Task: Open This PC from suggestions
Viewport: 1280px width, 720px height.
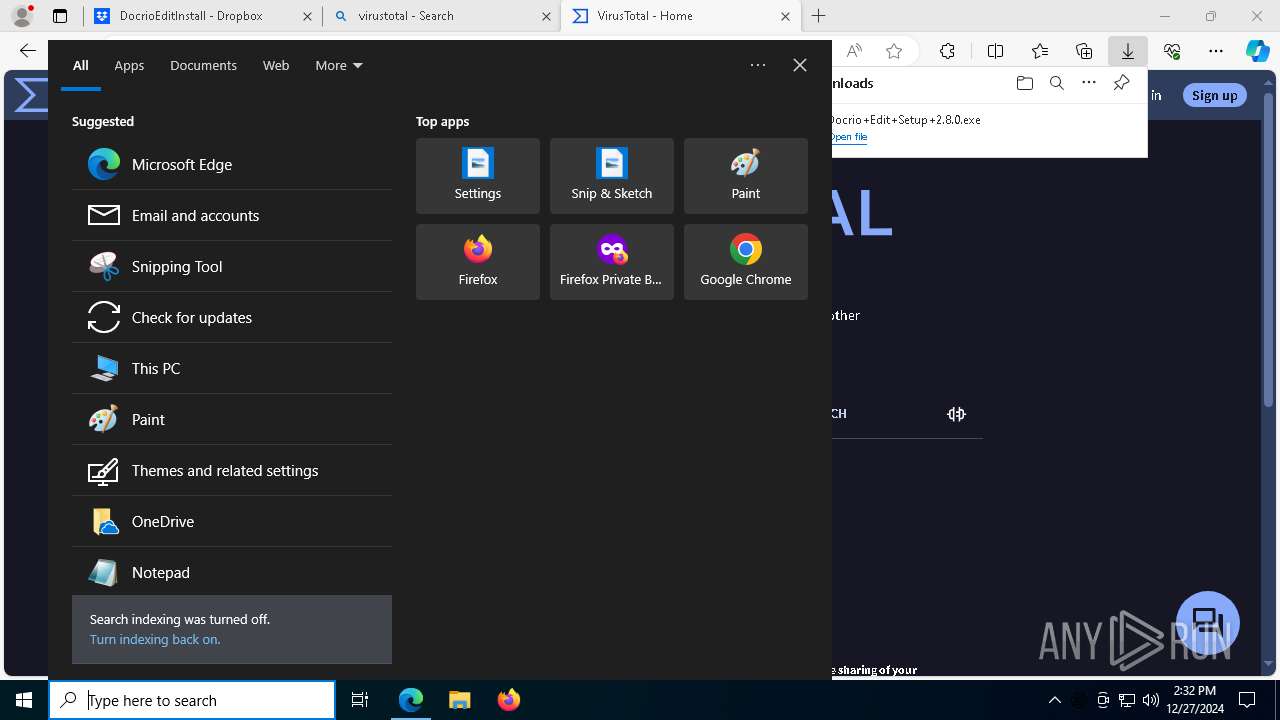Action: click(232, 368)
